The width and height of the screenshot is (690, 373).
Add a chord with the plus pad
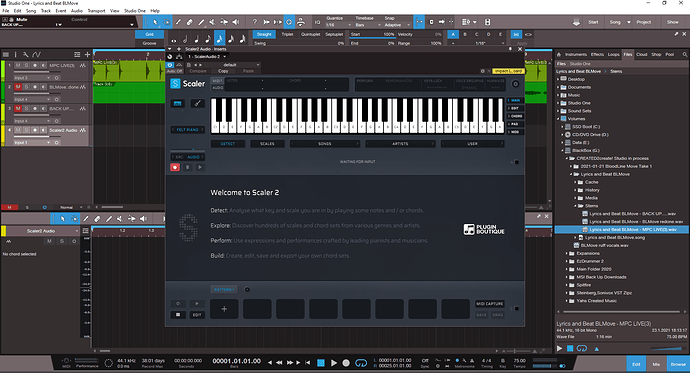tap(224, 309)
